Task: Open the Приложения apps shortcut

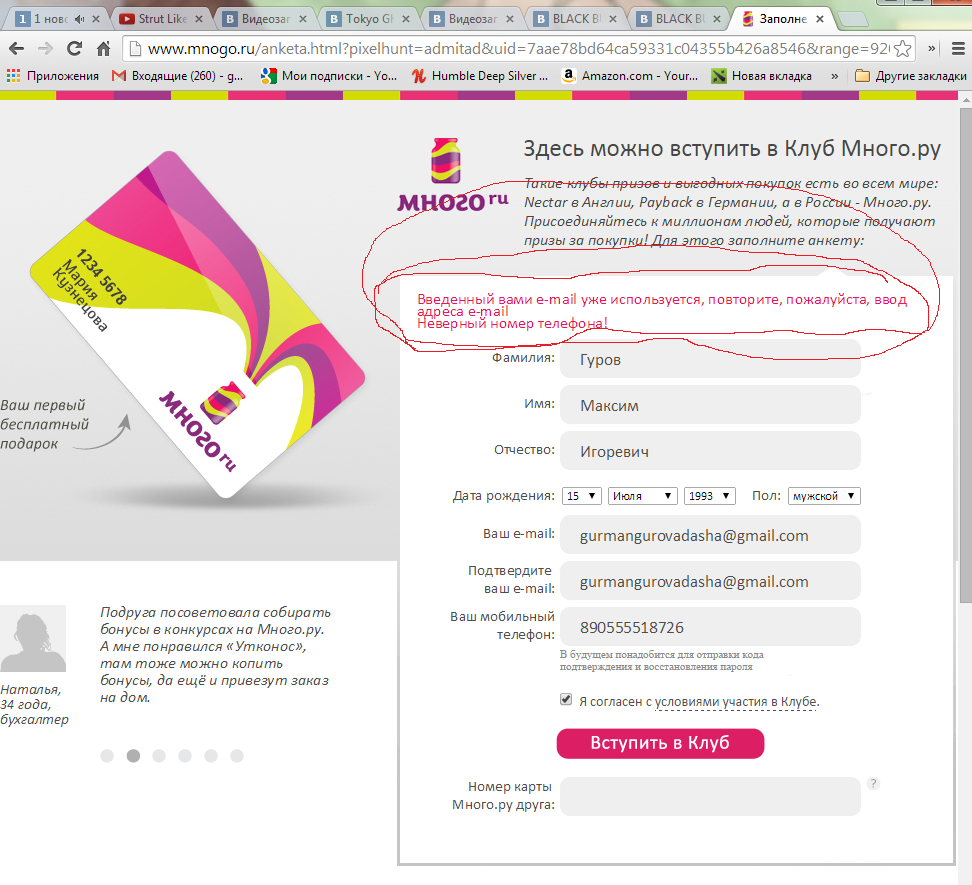Action: 53,76
